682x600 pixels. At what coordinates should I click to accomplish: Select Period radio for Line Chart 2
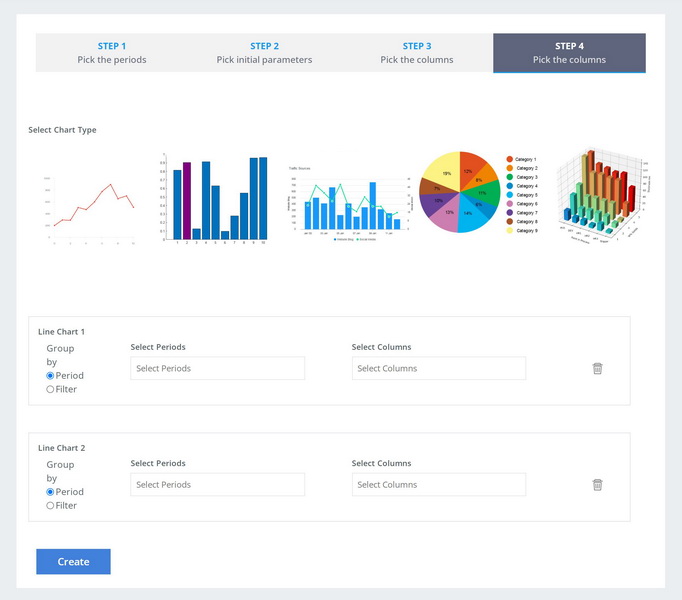50,492
